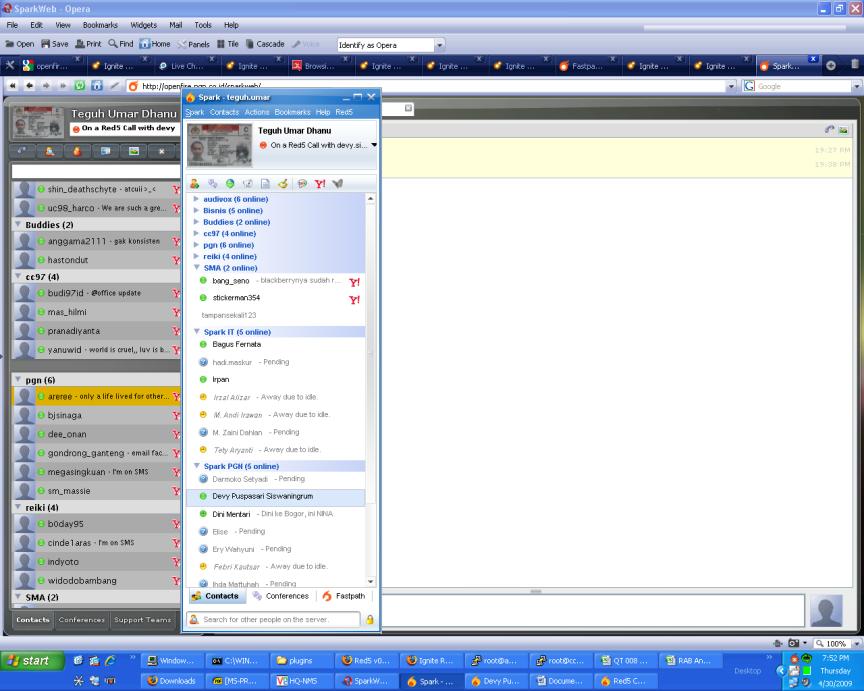Click SparkWeb's add user icon button
This screenshot has height=691, width=864.
click(50, 151)
